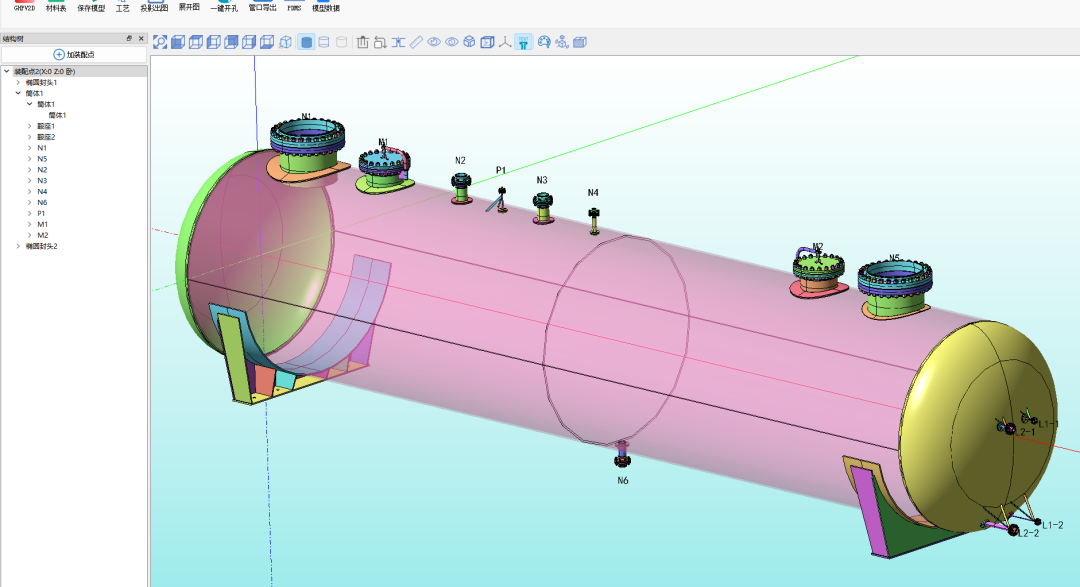Click 投影出图 projection drawing command
Screen dimensions: 1080x587
tap(154, 6)
